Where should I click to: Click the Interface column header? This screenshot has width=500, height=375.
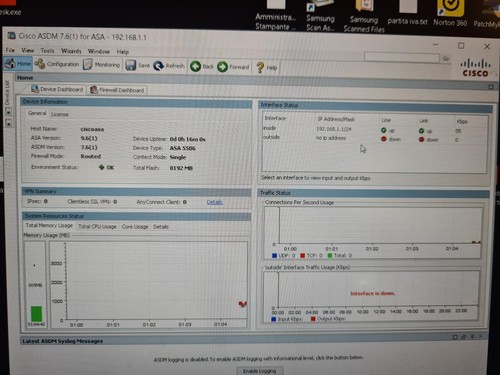click(x=275, y=118)
